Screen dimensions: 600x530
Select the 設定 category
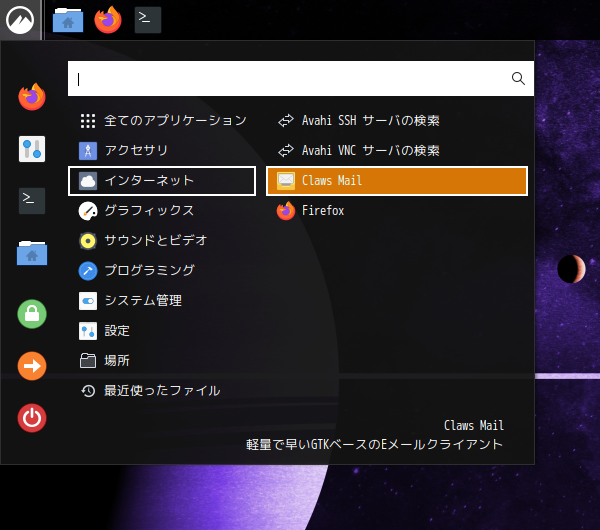(162, 331)
